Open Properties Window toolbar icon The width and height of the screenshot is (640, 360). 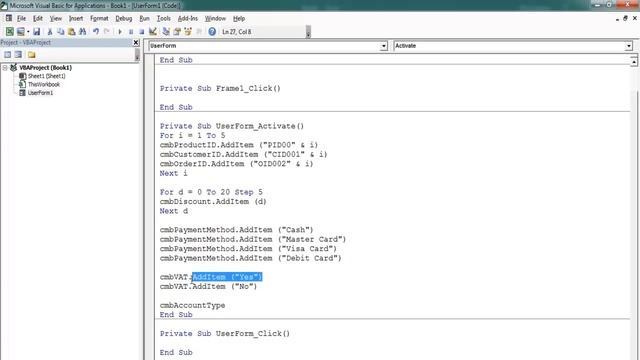[x=177, y=31]
